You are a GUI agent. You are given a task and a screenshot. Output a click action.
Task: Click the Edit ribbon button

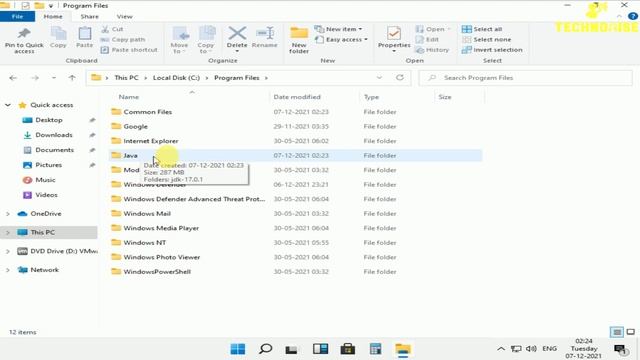click(427, 40)
